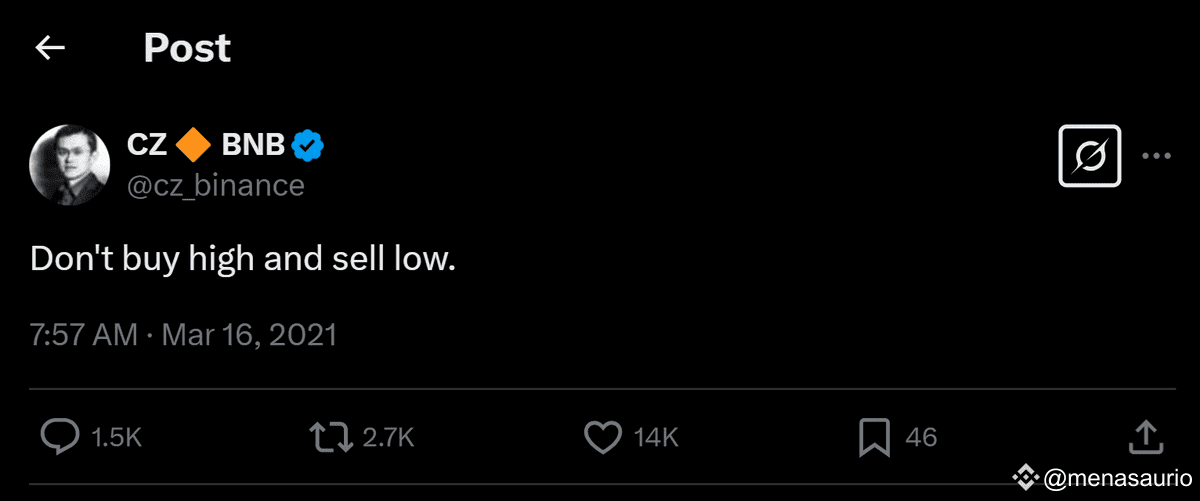Click the 1.5K replies count
1200x501 pixels.
(x=117, y=437)
